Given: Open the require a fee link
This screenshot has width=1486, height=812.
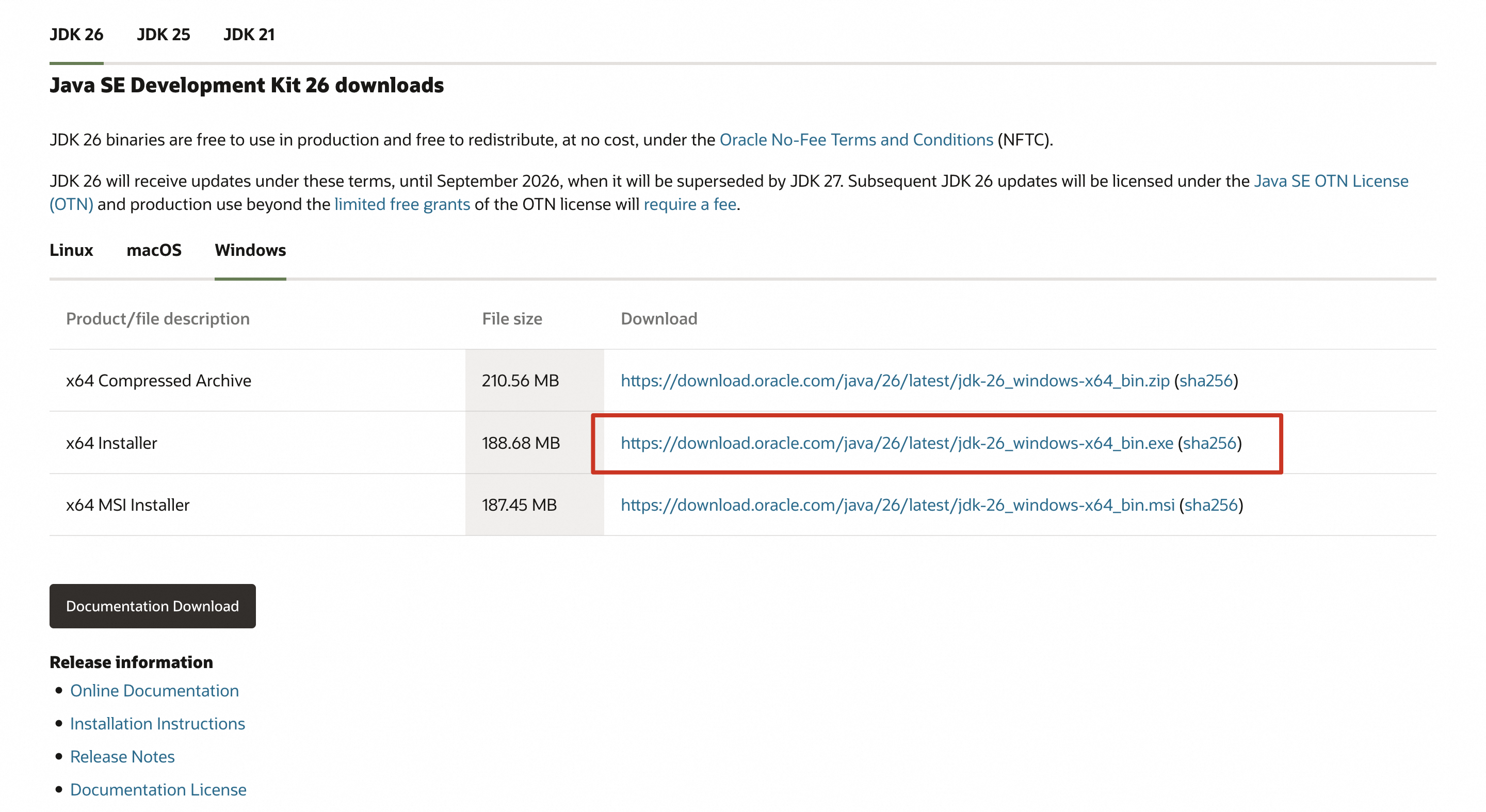Looking at the screenshot, I should [x=690, y=204].
